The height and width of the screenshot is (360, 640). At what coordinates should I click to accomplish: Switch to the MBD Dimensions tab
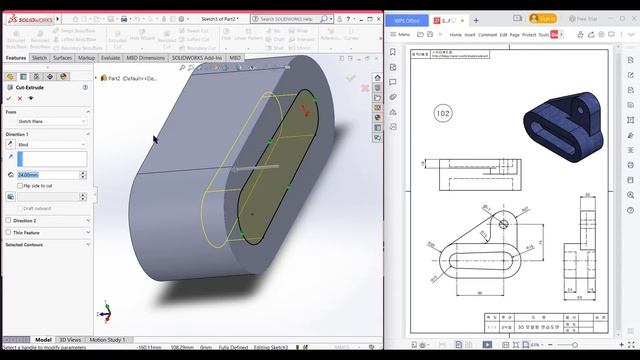145,58
